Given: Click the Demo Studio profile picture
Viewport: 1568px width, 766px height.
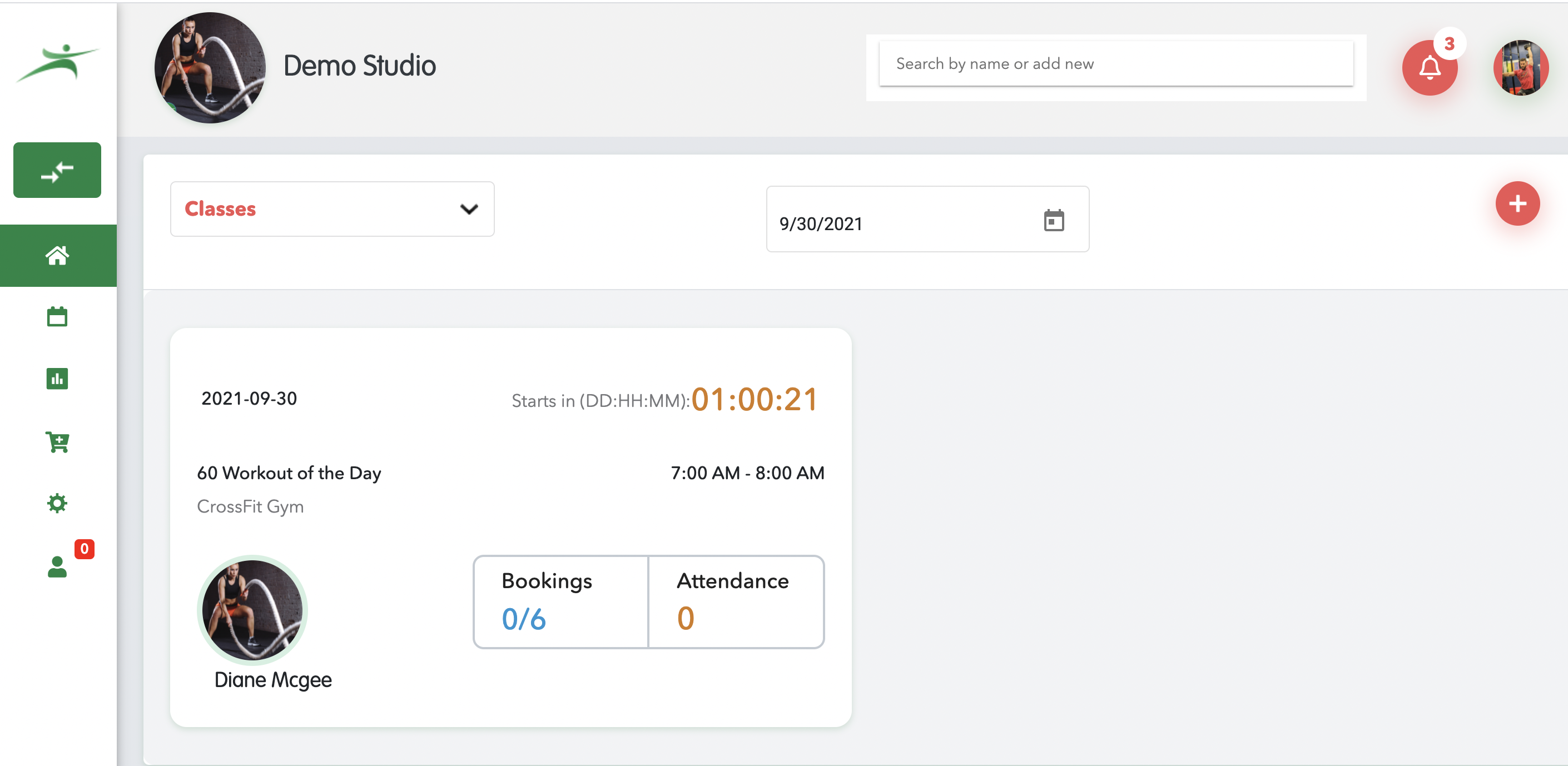Looking at the screenshot, I should [210, 67].
